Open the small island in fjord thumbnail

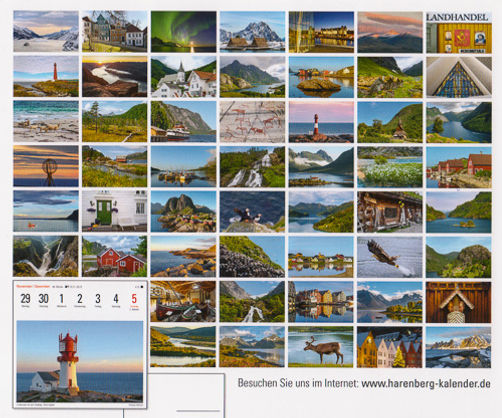click(459, 212)
